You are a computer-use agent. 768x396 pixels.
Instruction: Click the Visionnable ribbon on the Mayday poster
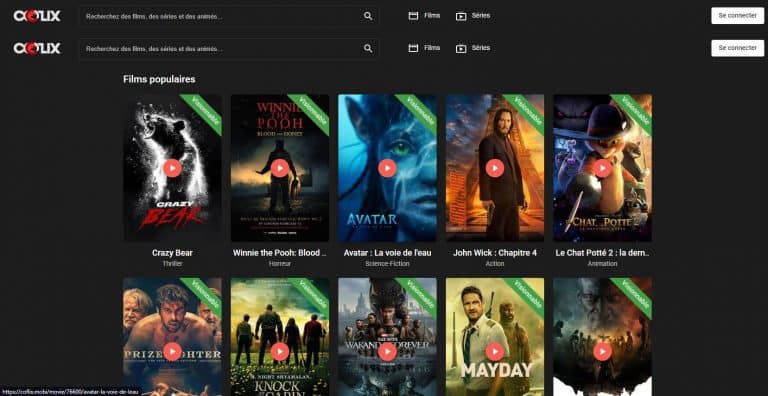[526, 296]
